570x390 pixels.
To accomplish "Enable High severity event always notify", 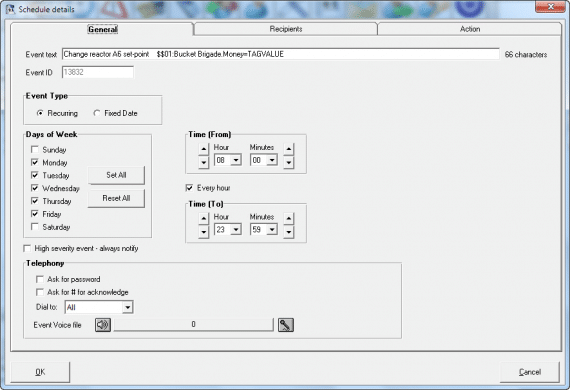I will tap(27, 248).
